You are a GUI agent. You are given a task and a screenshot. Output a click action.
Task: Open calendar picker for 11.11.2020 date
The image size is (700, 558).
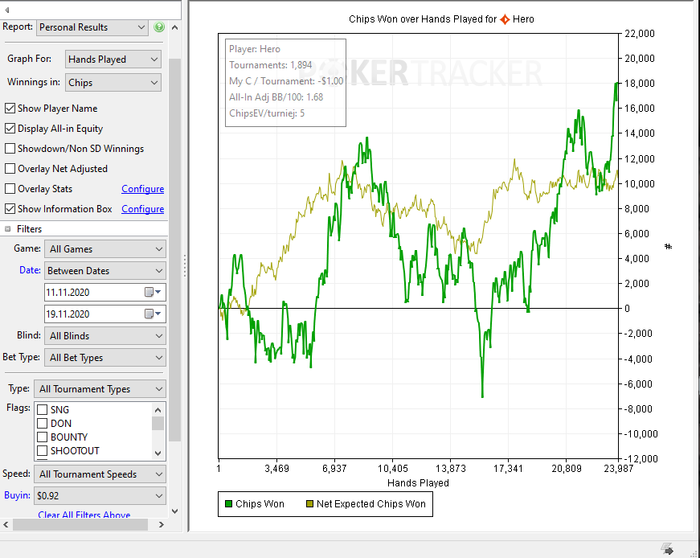153,292
